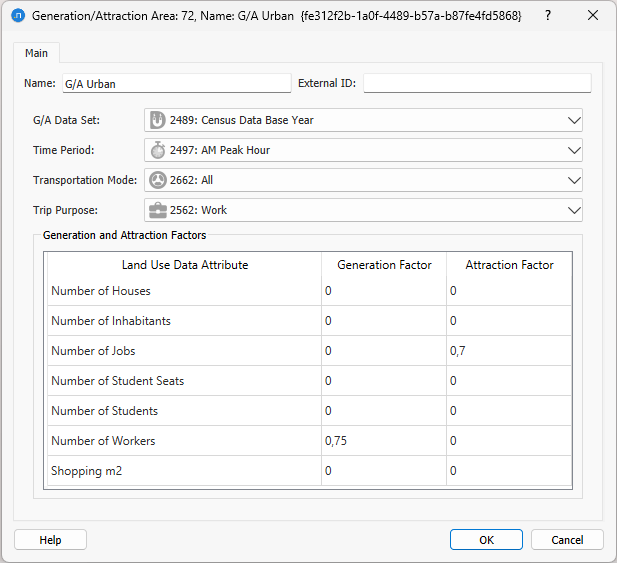Click the question mark help icon in the title bar
Screen dimensions: 617x563
[547, 16]
